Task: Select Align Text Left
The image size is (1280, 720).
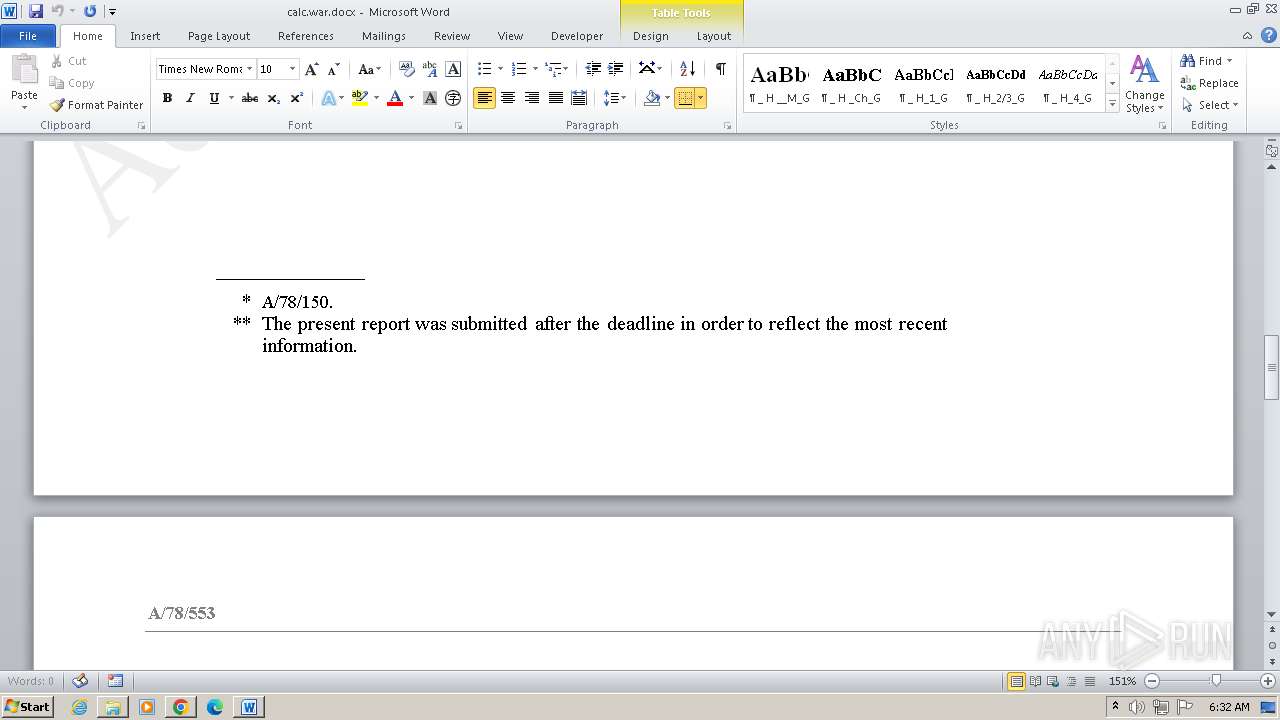Action: (484, 98)
